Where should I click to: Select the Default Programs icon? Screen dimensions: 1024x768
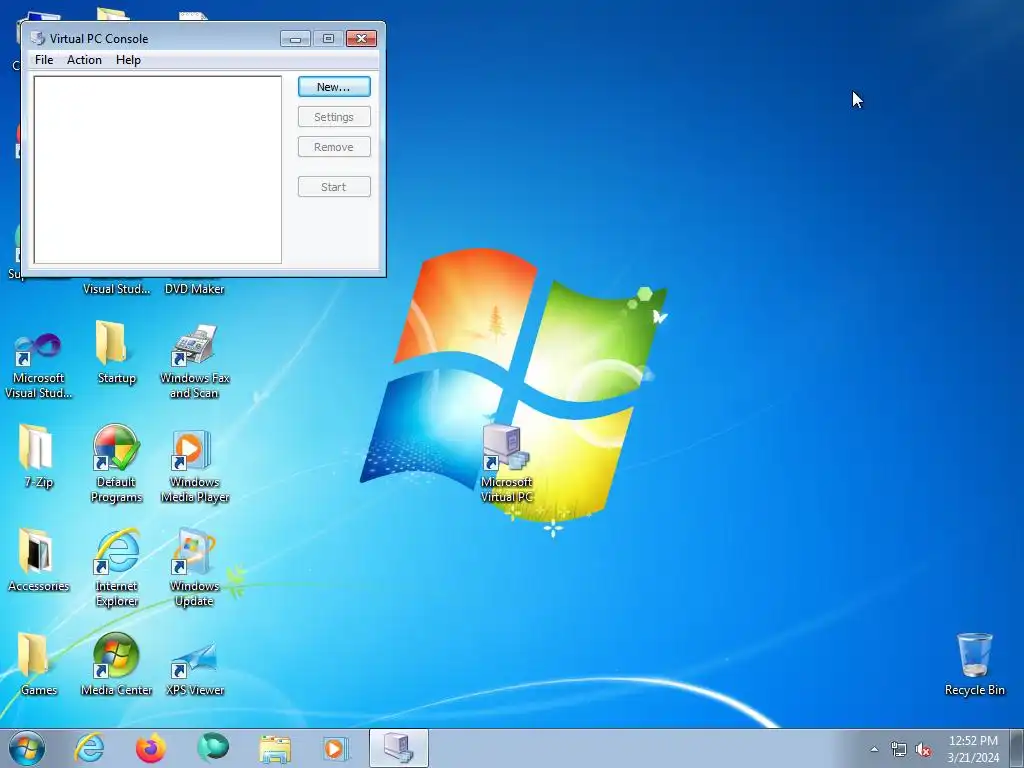coord(116,464)
